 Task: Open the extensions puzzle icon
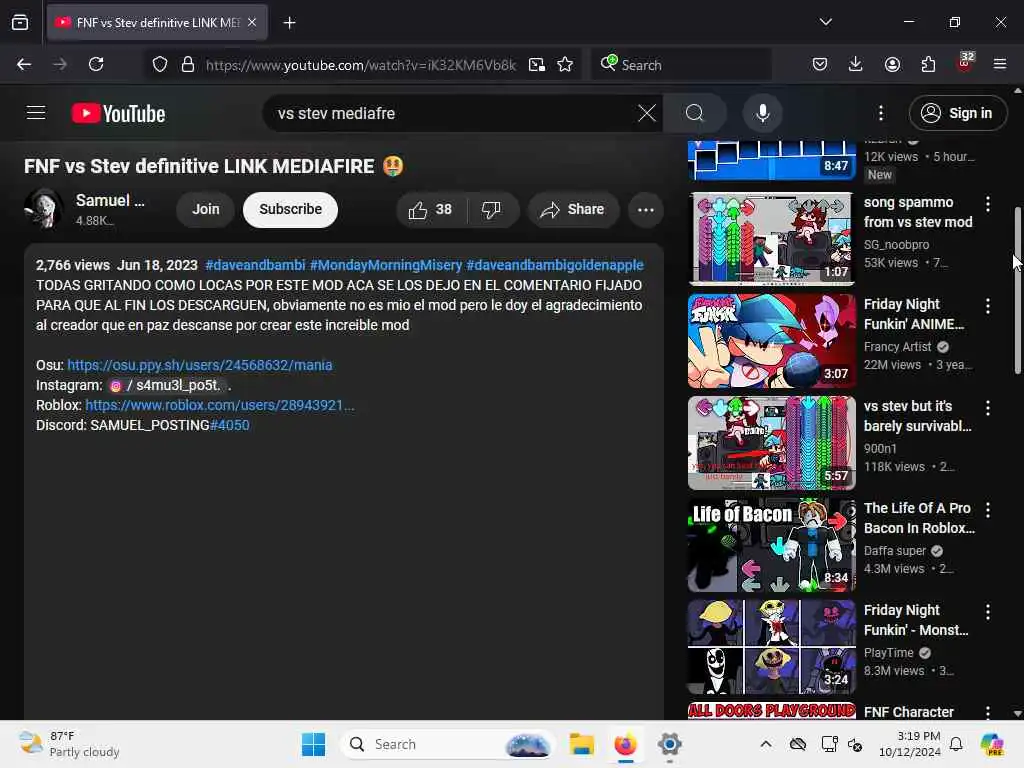(928, 64)
